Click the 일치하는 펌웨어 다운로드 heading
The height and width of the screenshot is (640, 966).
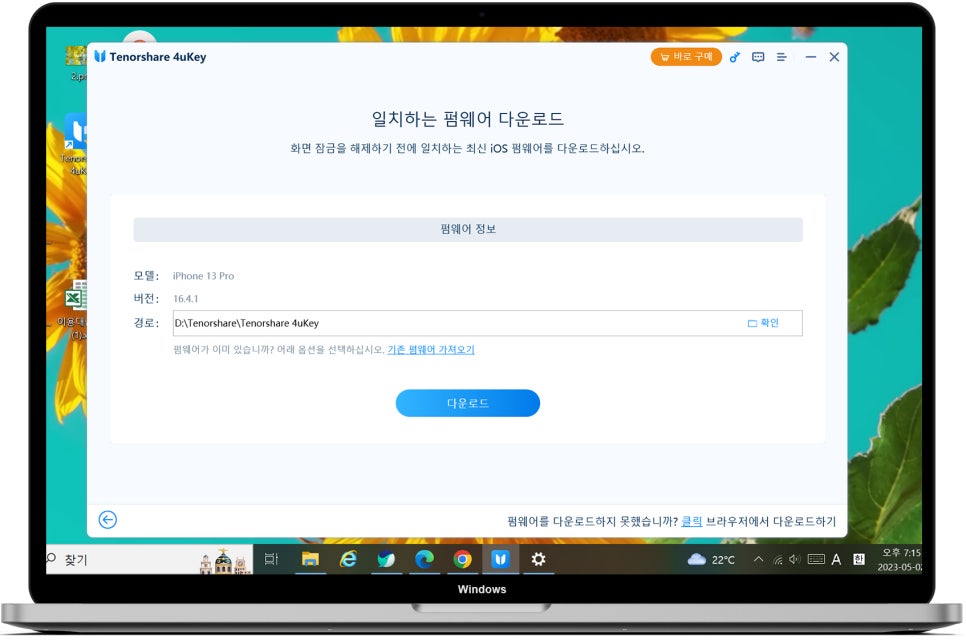pyautogui.click(x=468, y=118)
